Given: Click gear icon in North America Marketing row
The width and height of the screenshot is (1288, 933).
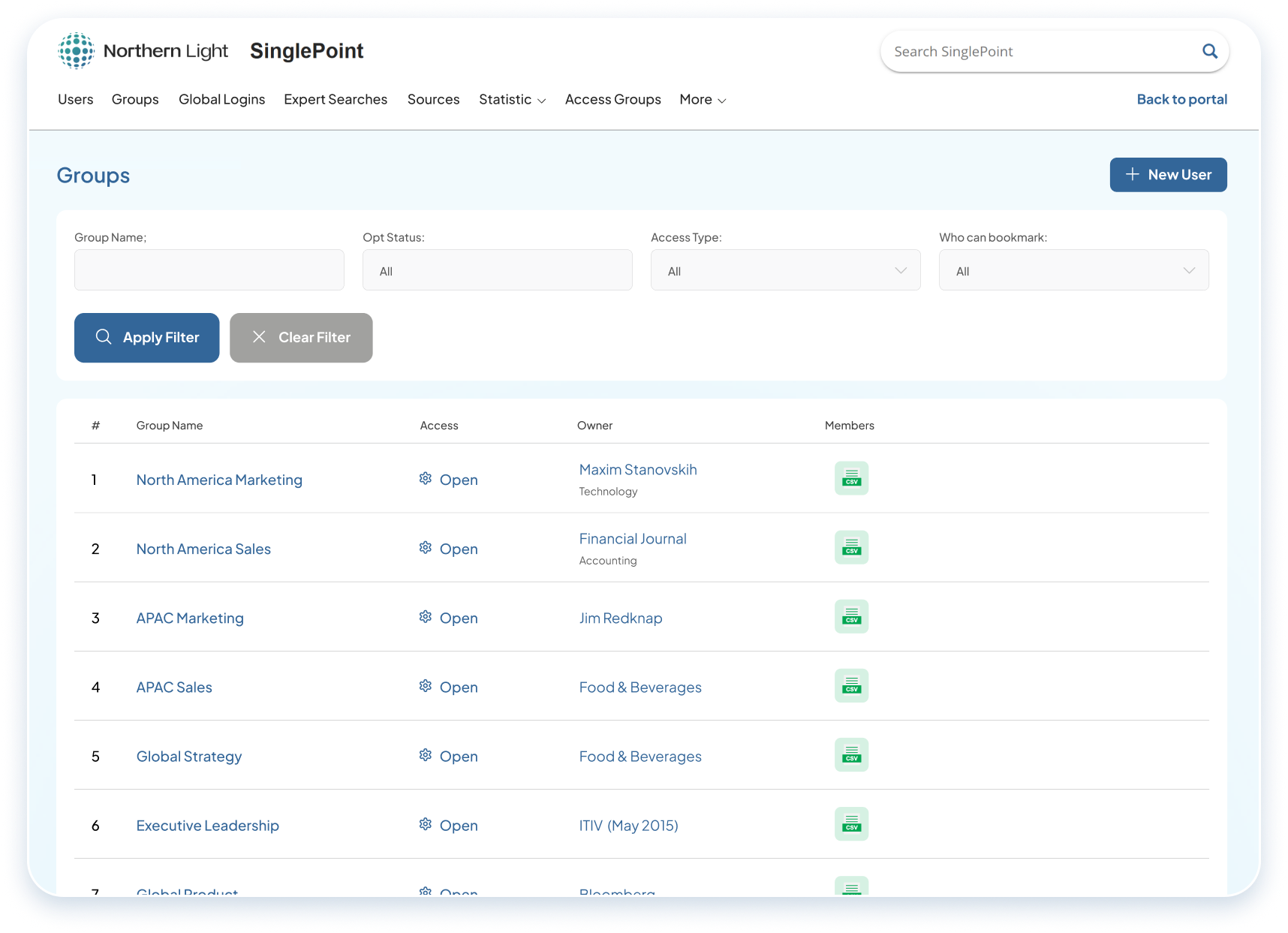Looking at the screenshot, I should tap(426, 479).
